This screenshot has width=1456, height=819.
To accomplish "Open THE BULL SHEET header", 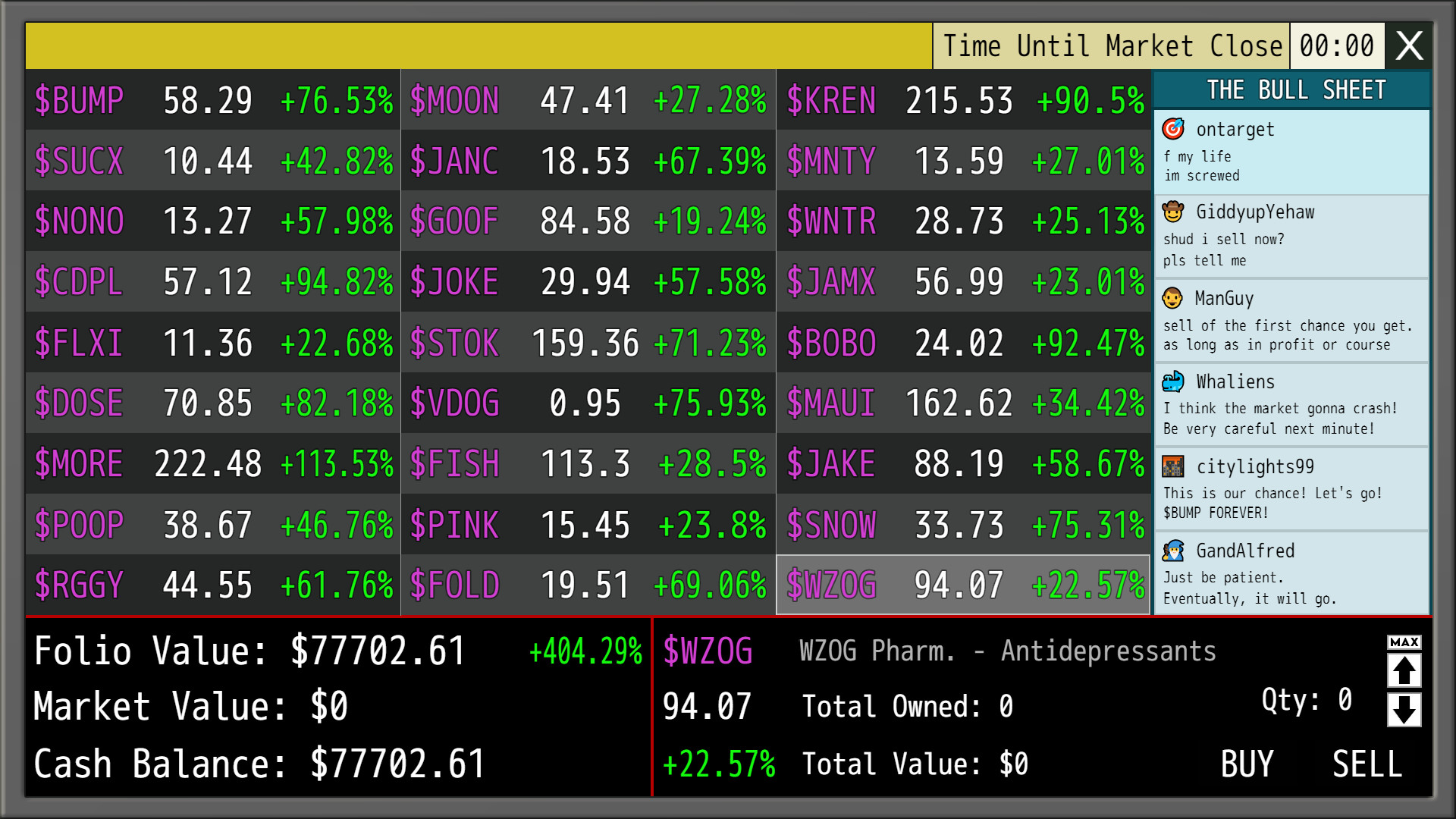I will click(1296, 90).
